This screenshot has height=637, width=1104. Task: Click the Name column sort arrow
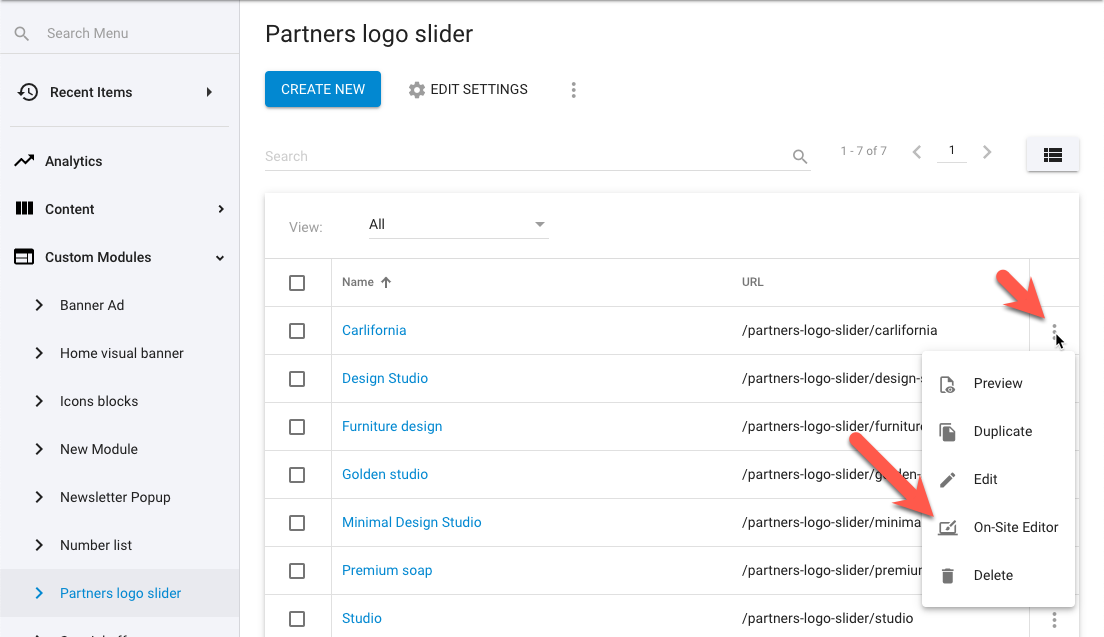point(386,283)
